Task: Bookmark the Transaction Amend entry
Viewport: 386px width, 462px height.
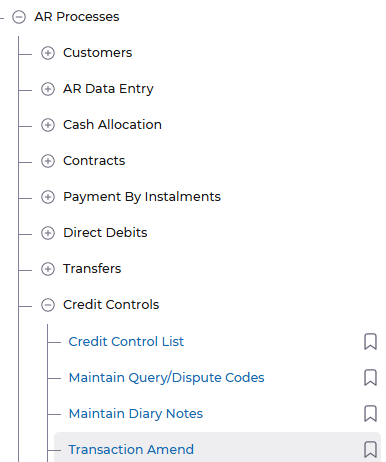Action: pos(370,450)
